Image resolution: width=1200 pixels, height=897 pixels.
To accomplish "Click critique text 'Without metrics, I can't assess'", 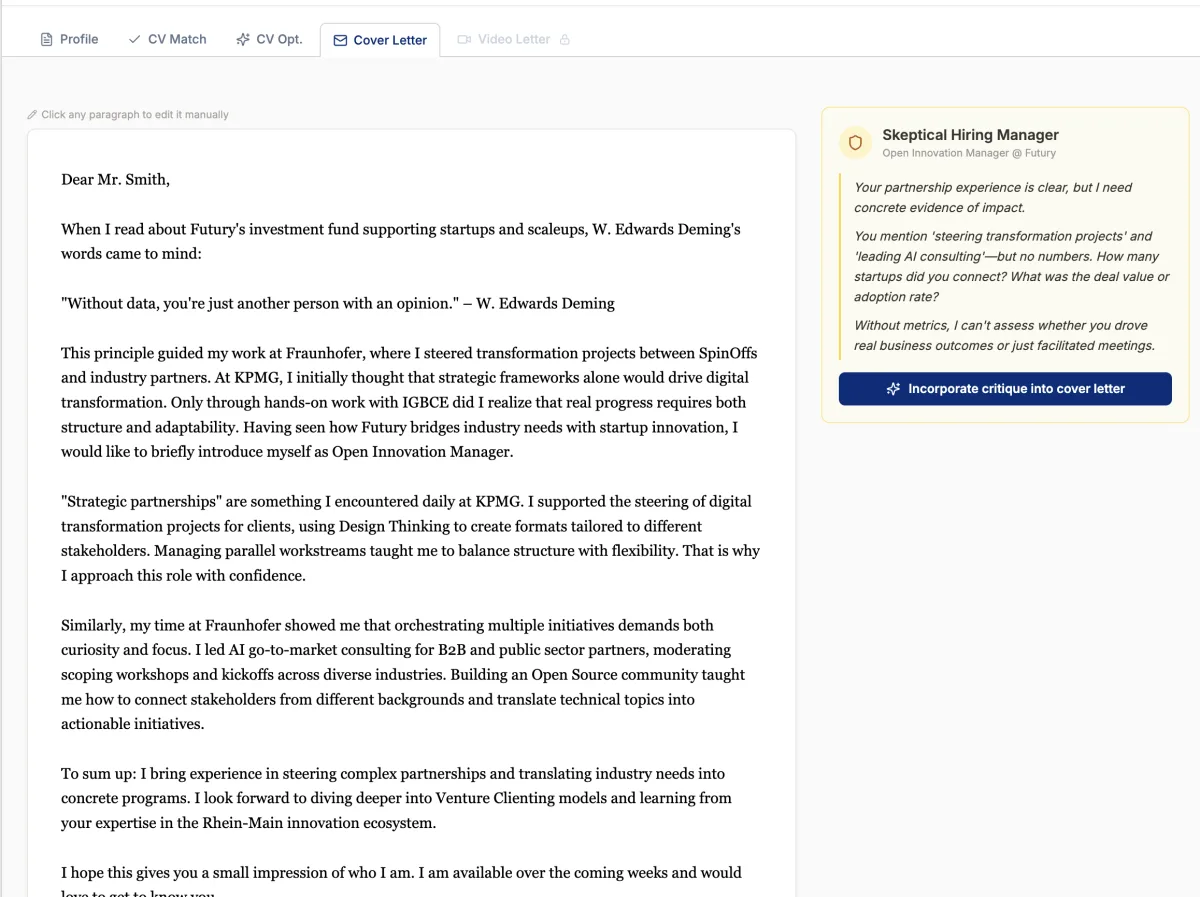I will tap(1004, 335).
